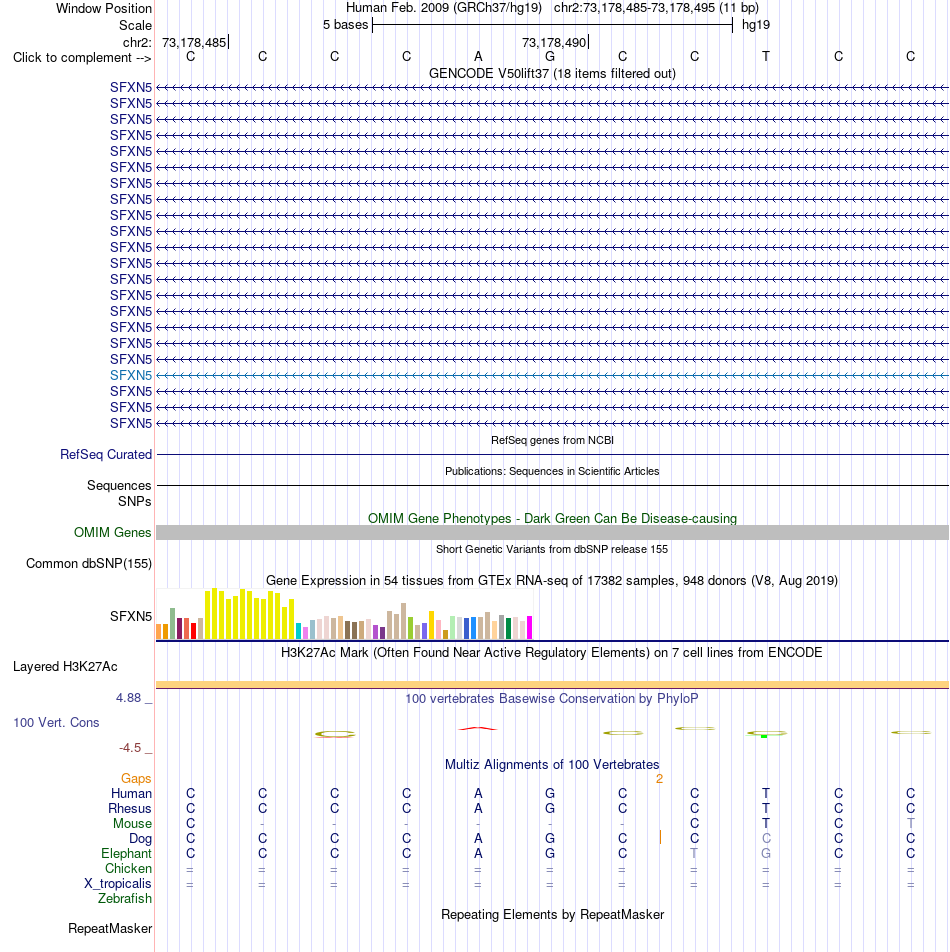950x952 pixels.
Task: Select the gray OMIM Genes bar
Action: tap(552, 532)
